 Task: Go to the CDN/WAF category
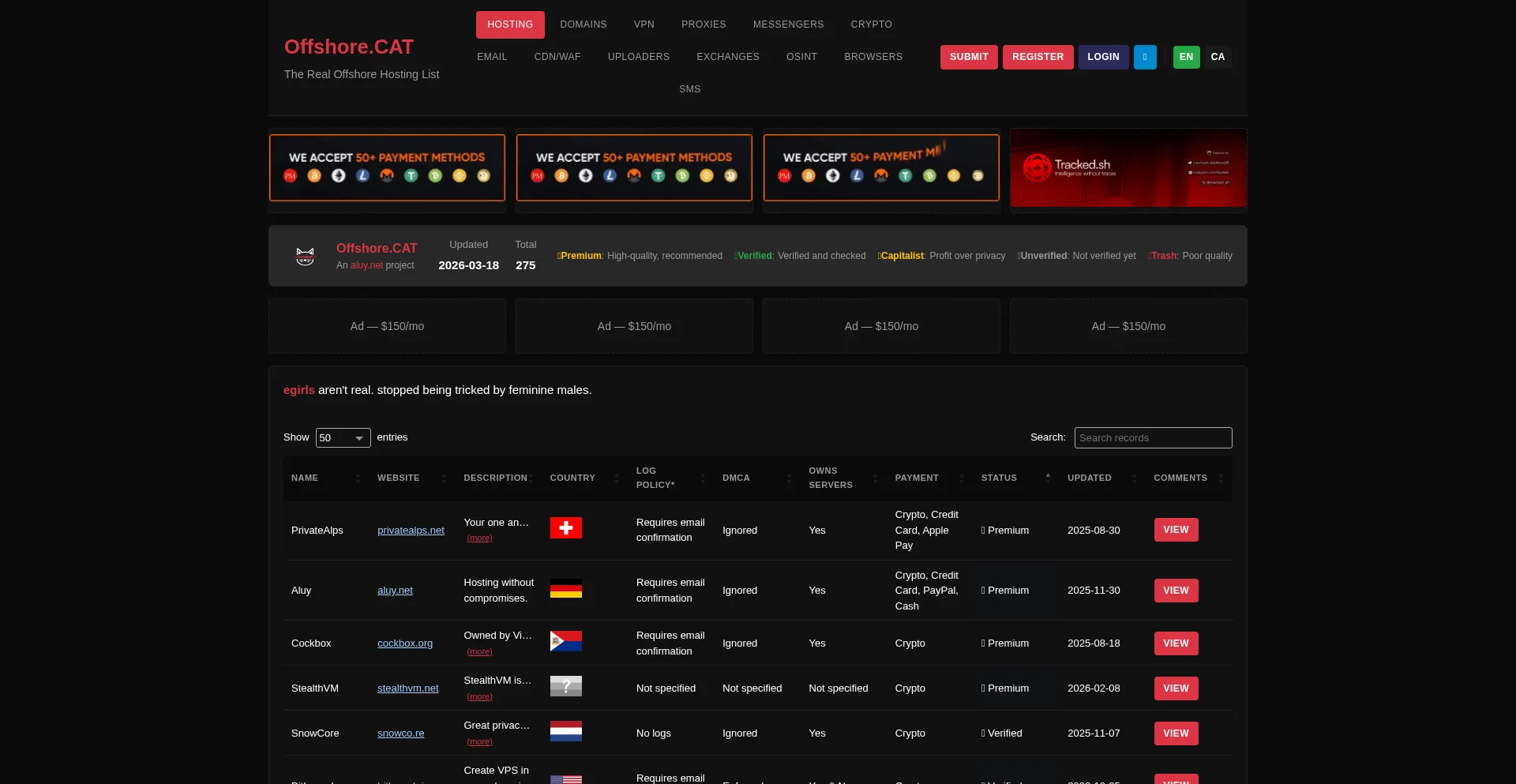point(557,57)
